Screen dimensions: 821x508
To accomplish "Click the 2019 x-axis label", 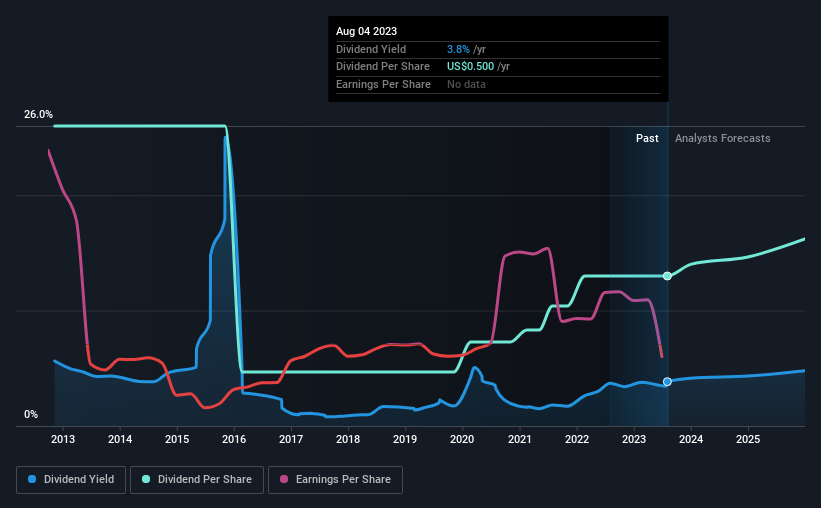I will pyautogui.click(x=405, y=439).
